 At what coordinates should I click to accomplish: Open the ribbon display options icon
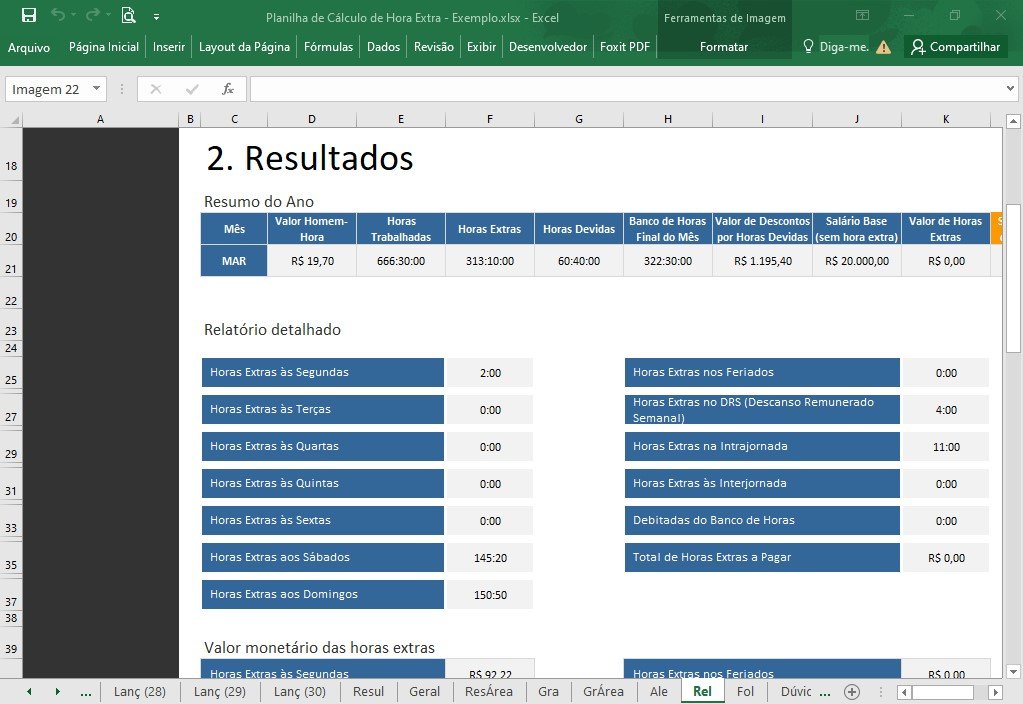(862, 15)
